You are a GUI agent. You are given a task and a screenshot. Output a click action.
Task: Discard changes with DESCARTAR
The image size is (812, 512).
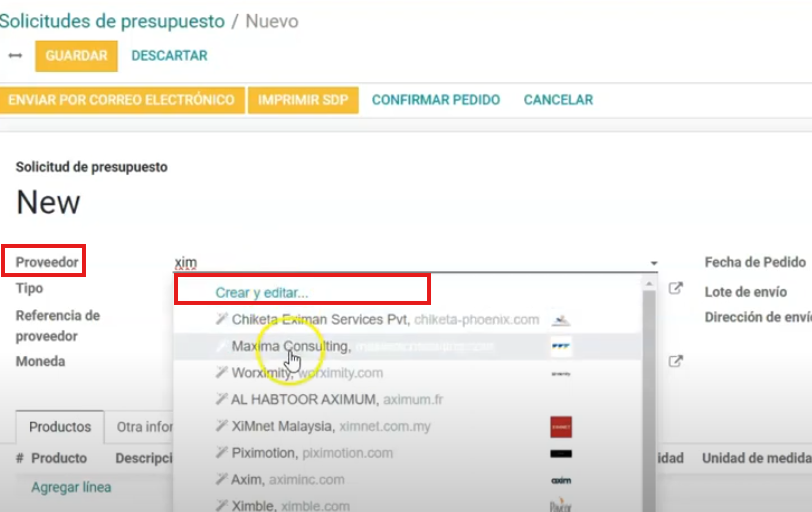click(169, 55)
